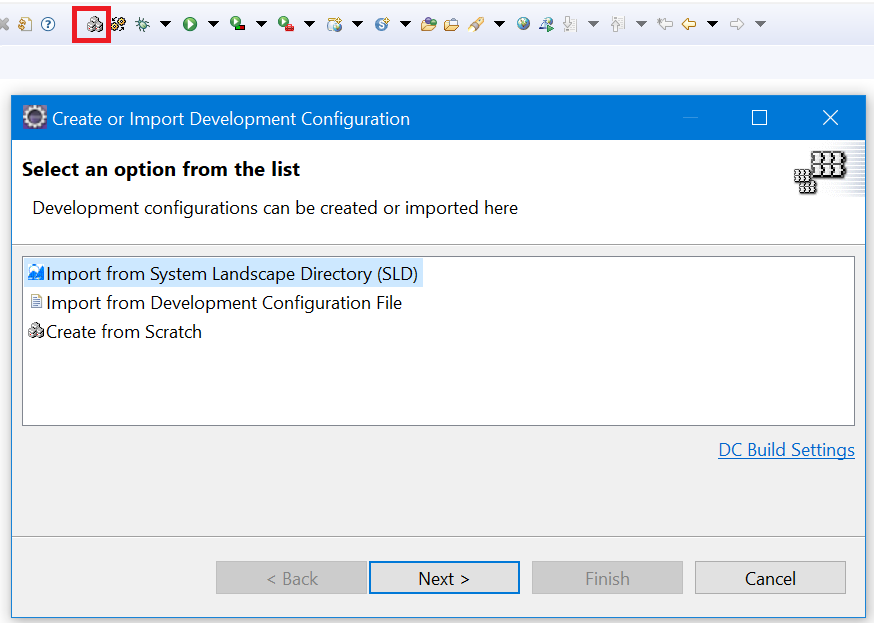Click the Run with coverage icon

tap(238, 24)
